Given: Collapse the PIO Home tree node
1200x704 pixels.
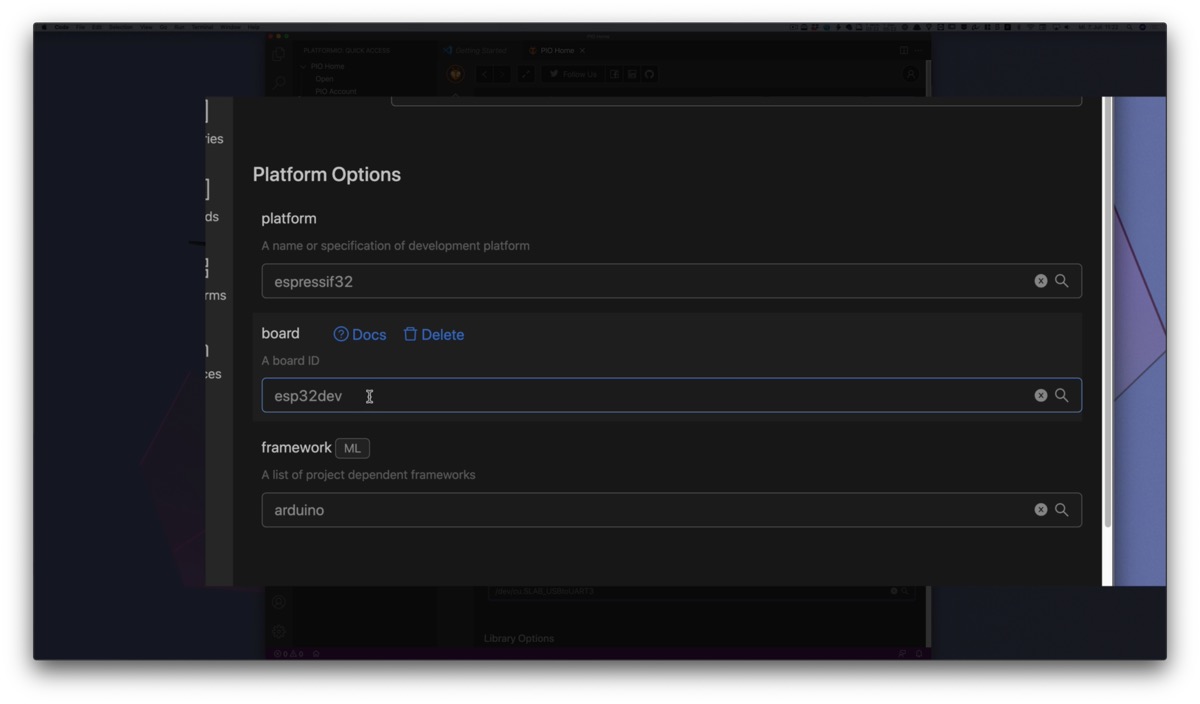Looking at the screenshot, I should tap(304, 66).
